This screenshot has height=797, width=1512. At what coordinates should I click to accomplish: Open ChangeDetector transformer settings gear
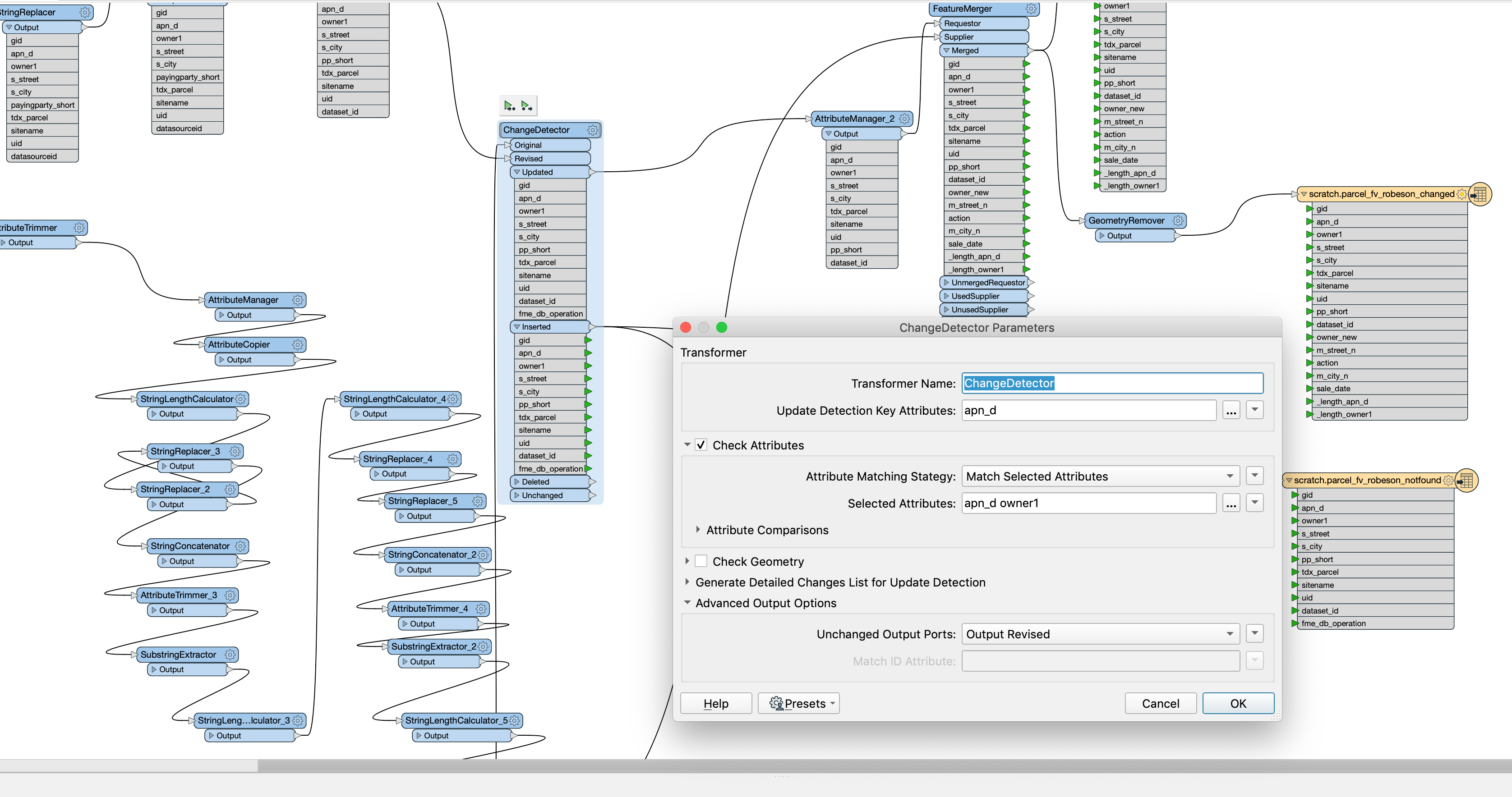pos(593,130)
